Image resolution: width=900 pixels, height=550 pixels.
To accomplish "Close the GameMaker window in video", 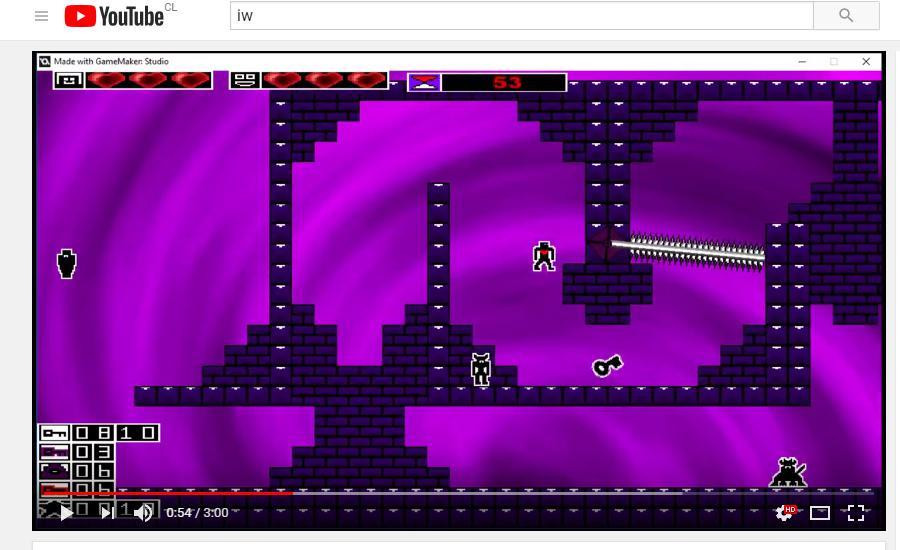I will point(866,61).
